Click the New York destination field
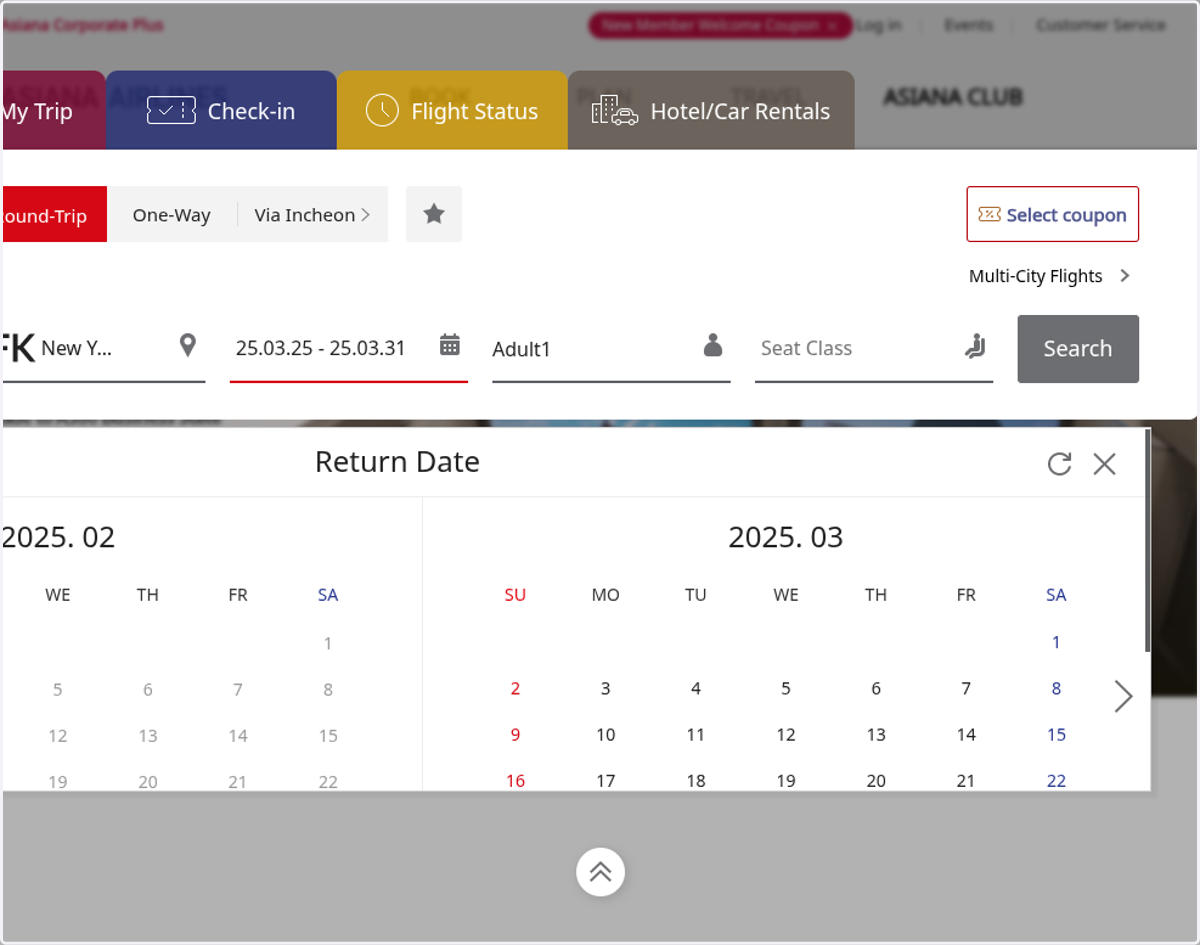The height and width of the screenshot is (945, 1200). [104, 348]
